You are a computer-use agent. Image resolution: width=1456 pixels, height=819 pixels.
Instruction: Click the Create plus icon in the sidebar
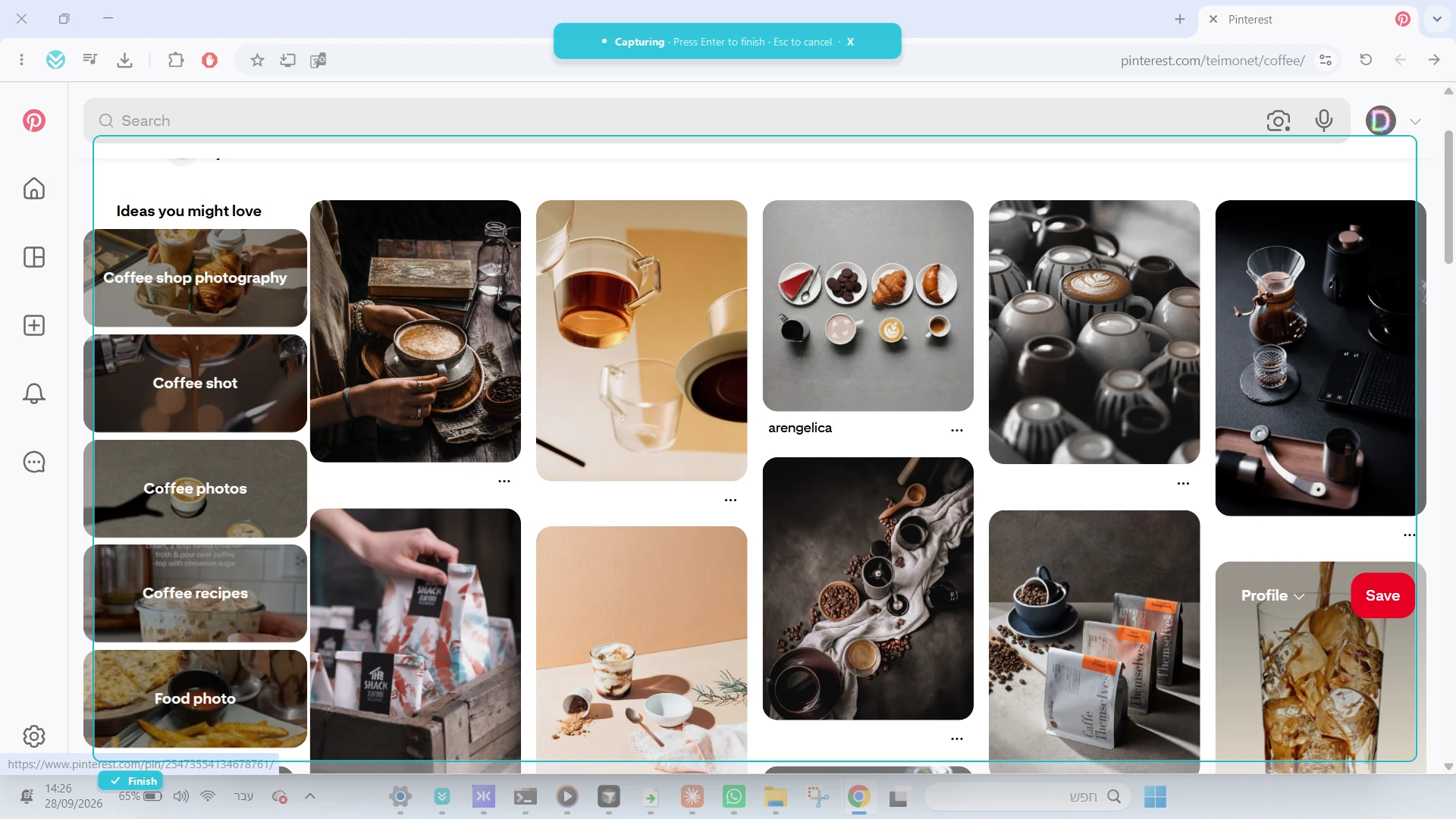tap(34, 325)
